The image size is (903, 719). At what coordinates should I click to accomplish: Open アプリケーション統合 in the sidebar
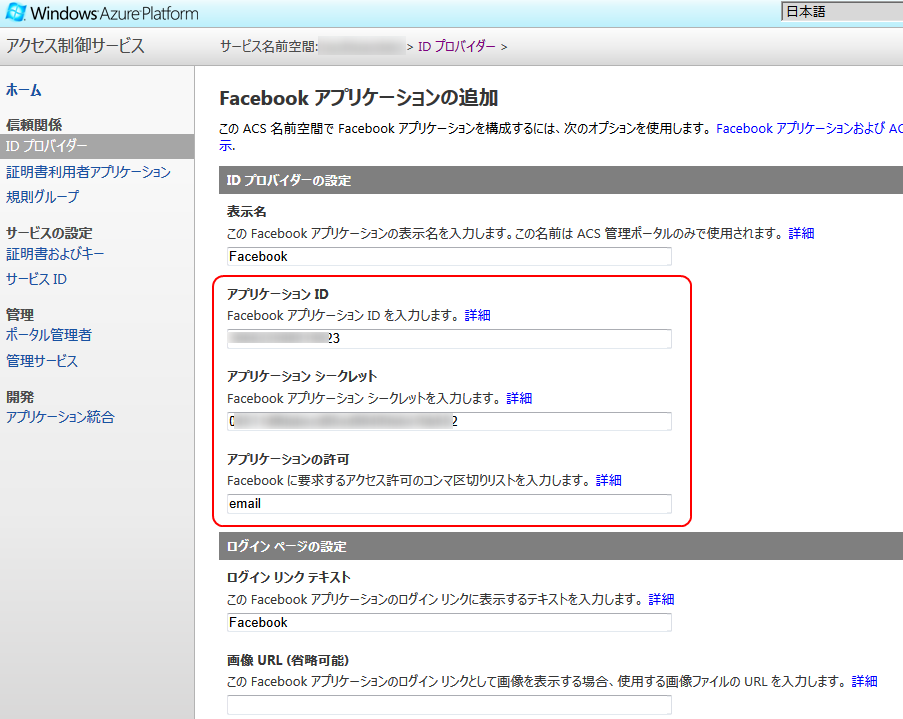pos(60,417)
